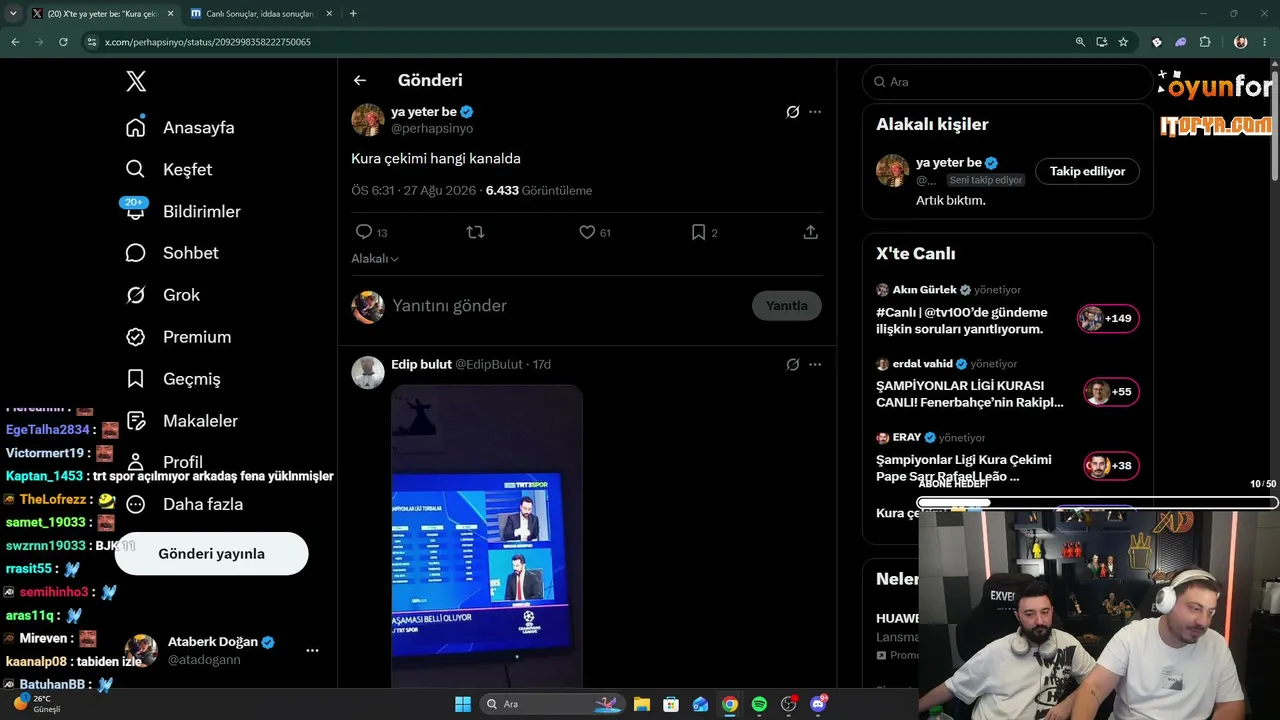Click the Grok icon on the main post
The height and width of the screenshot is (720, 1280).
tap(793, 112)
